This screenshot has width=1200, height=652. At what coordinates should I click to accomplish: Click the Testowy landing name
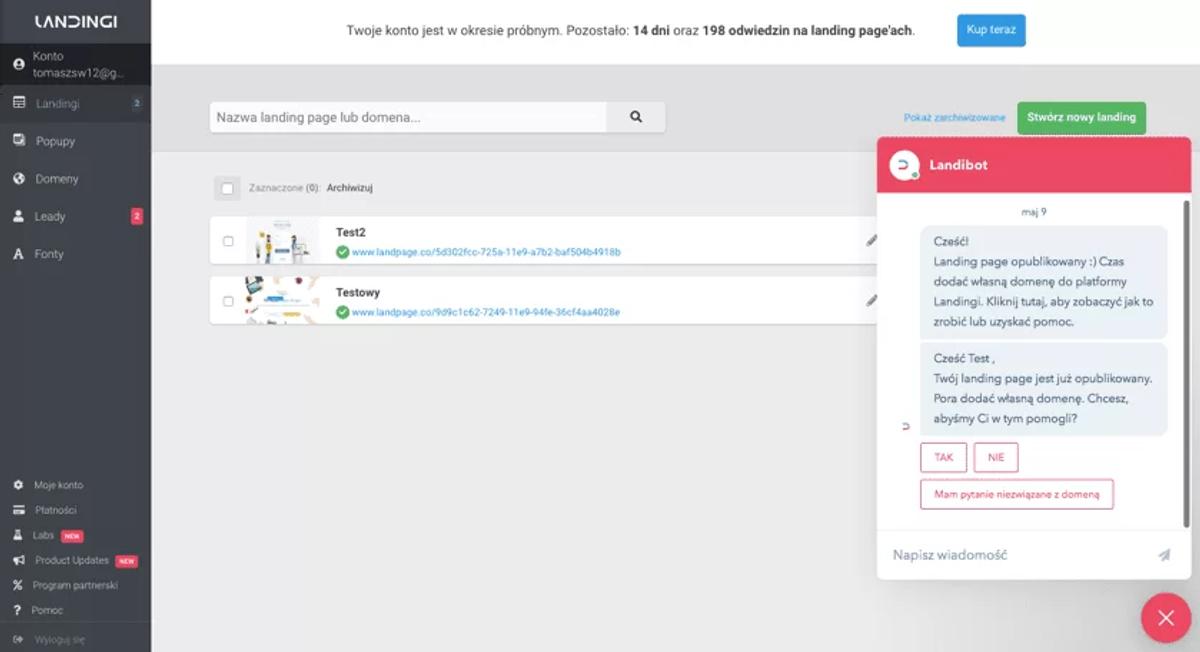[358, 293]
